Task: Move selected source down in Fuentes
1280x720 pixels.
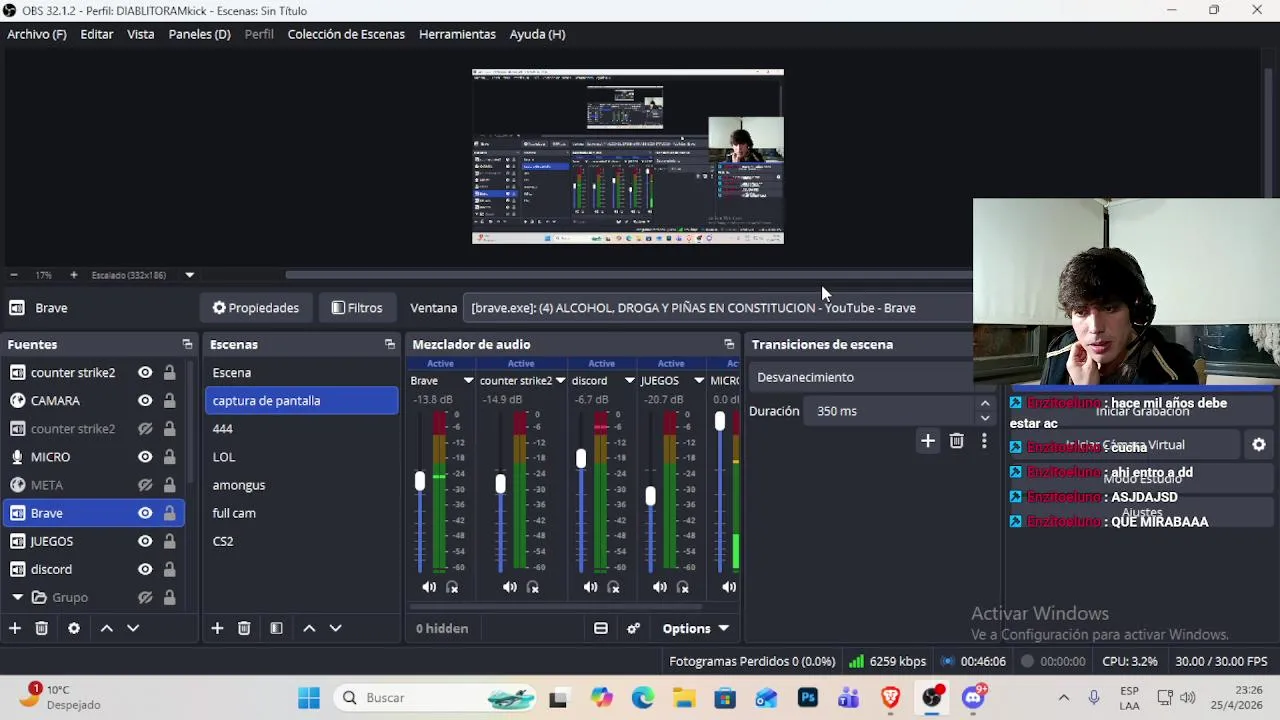Action: coord(133,628)
